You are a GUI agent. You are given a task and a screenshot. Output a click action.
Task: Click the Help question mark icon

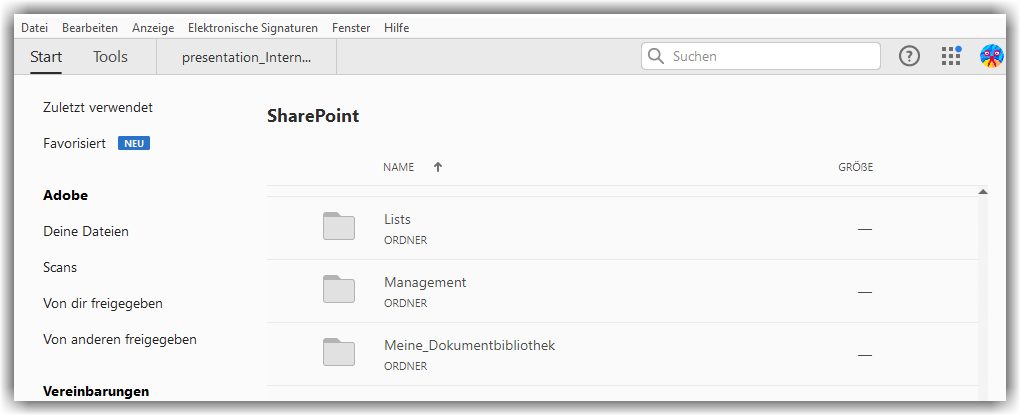pyautogui.click(x=909, y=57)
